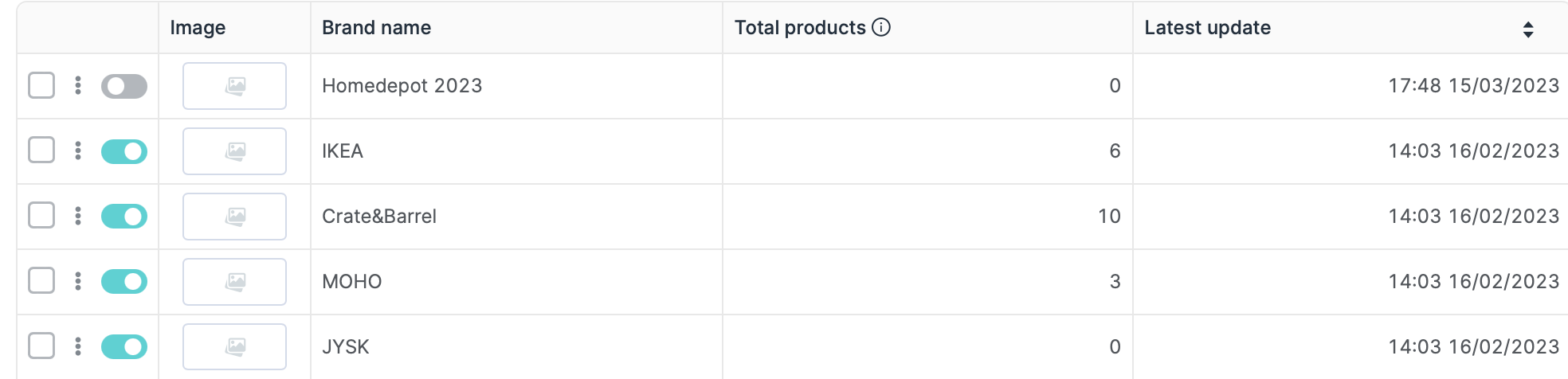Screen dimensions: 1568x379
Task: Open the MOHO brand name
Action: tap(351, 282)
